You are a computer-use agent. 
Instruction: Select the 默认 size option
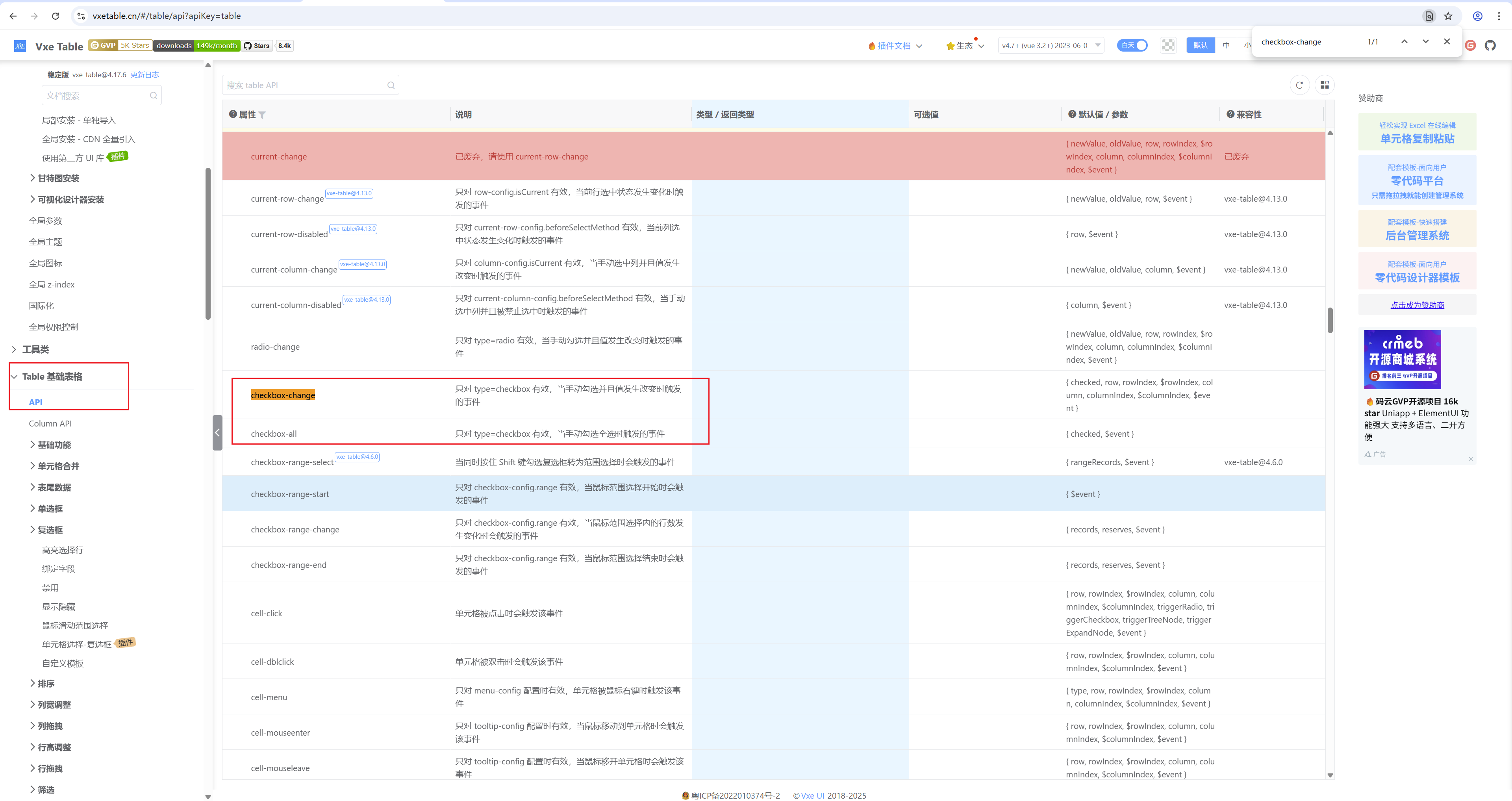[1200, 45]
